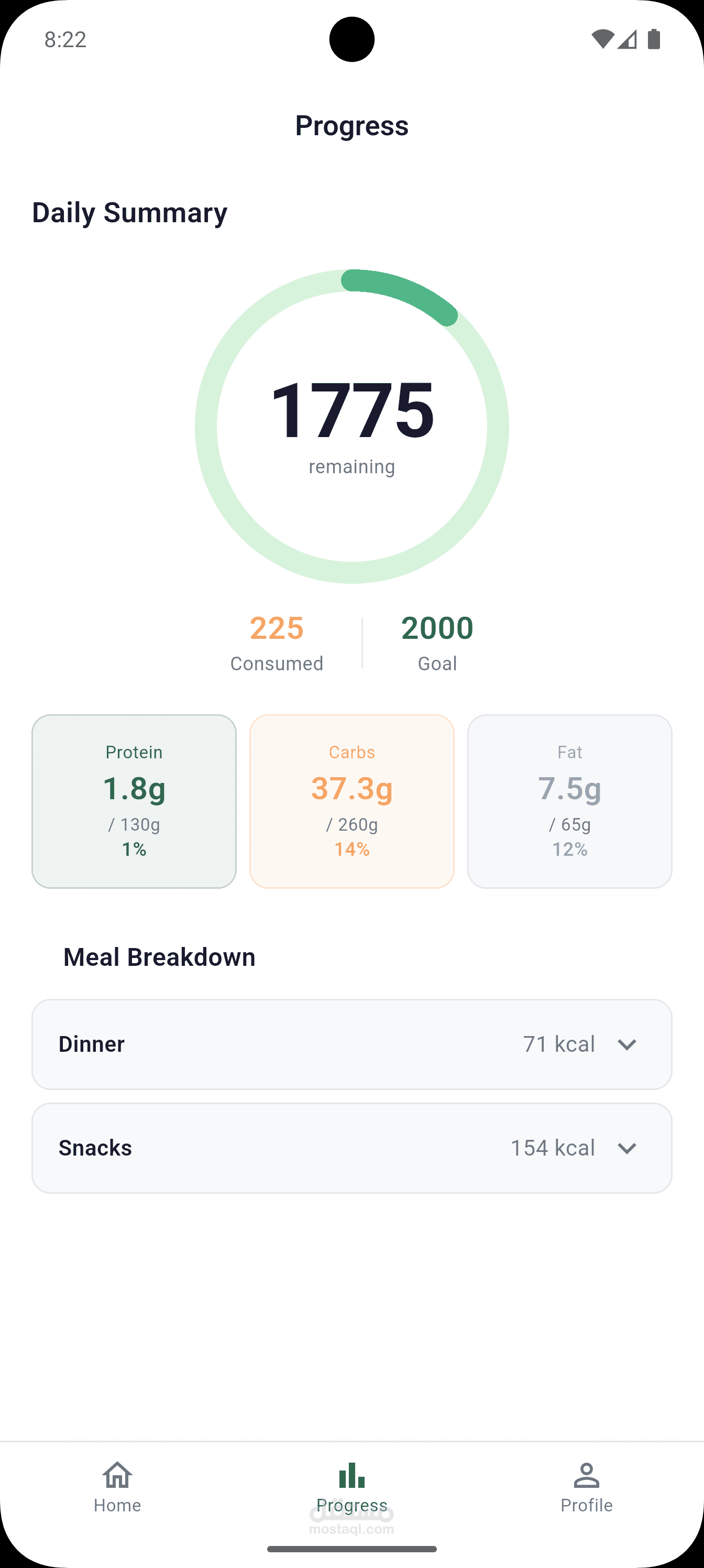Tap the Home house icon

(x=117, y=1475)
